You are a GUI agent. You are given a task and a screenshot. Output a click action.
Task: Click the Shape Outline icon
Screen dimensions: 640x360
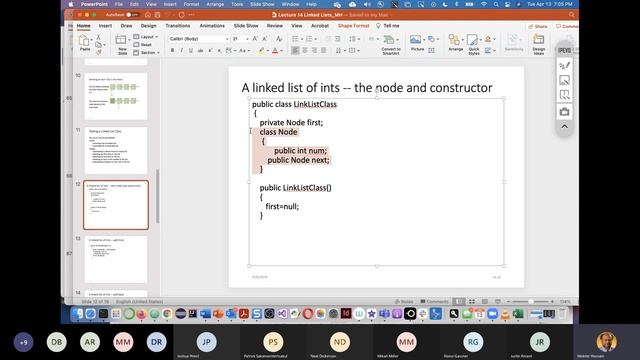488,51
